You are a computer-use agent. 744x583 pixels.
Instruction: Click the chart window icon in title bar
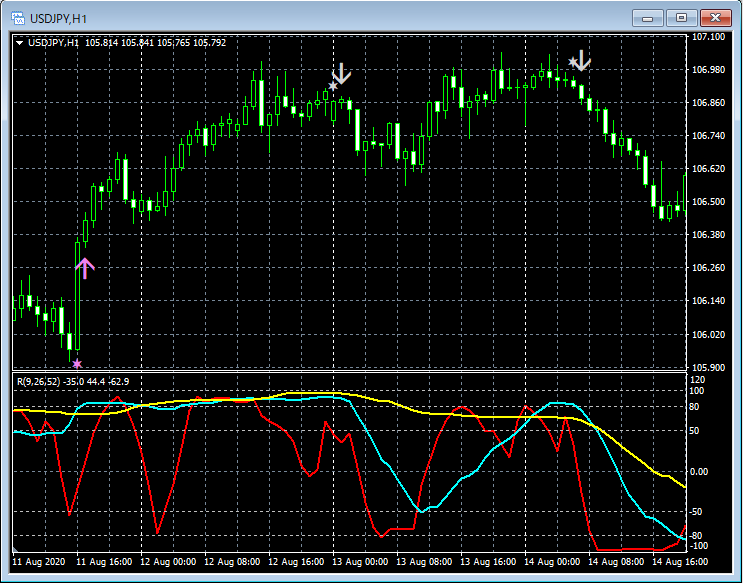tap(17, 17)
